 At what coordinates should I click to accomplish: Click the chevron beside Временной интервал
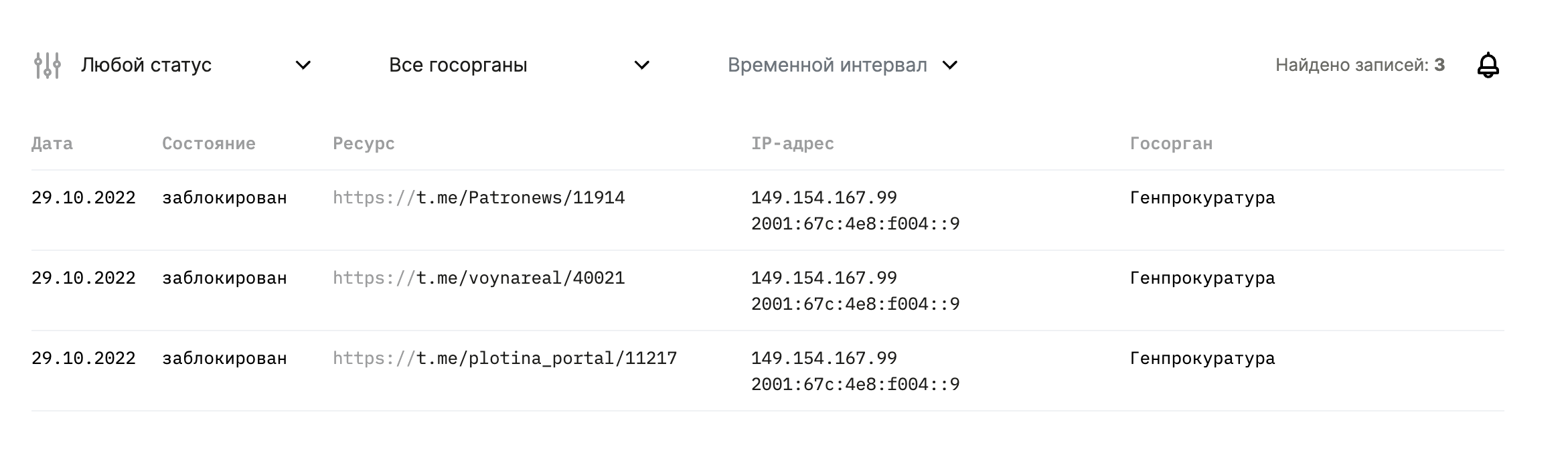[x=949, y=66]
